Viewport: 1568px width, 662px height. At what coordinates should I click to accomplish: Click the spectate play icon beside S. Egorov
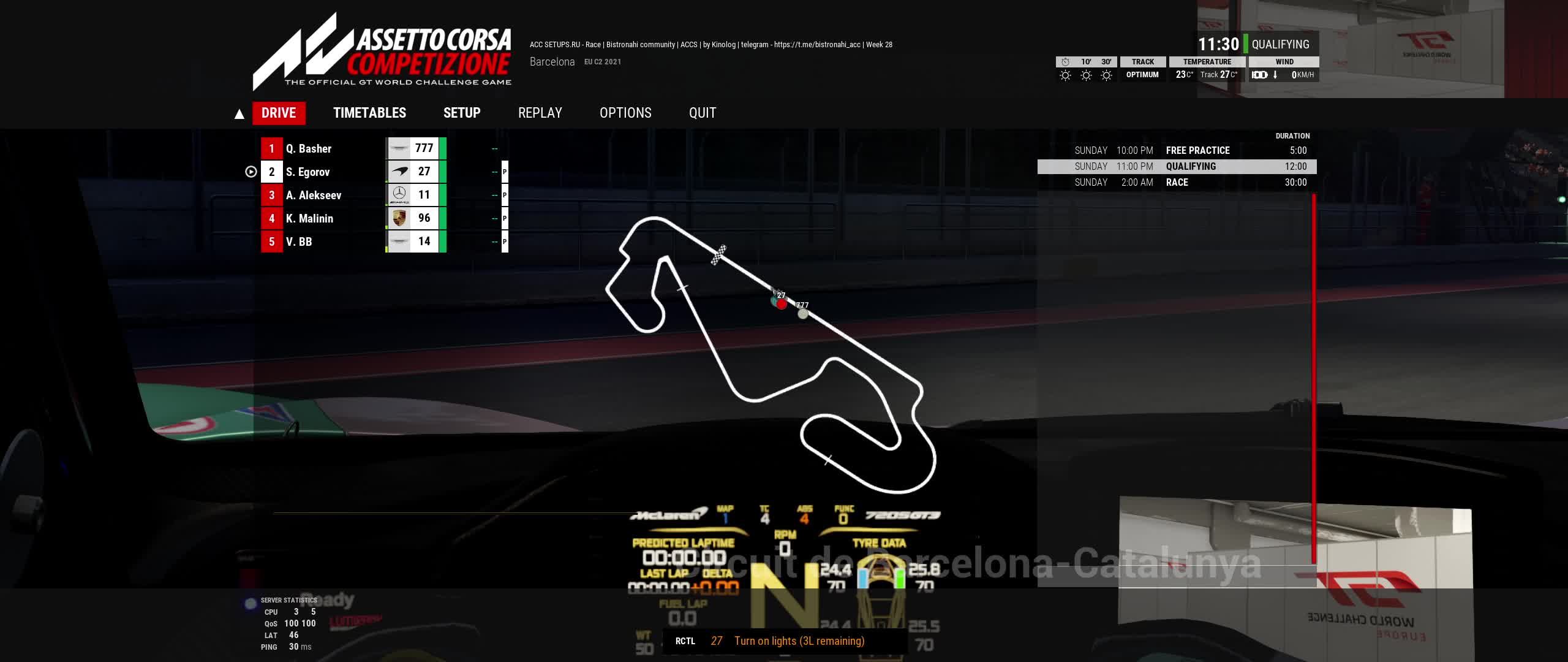(x=251, y=172)
